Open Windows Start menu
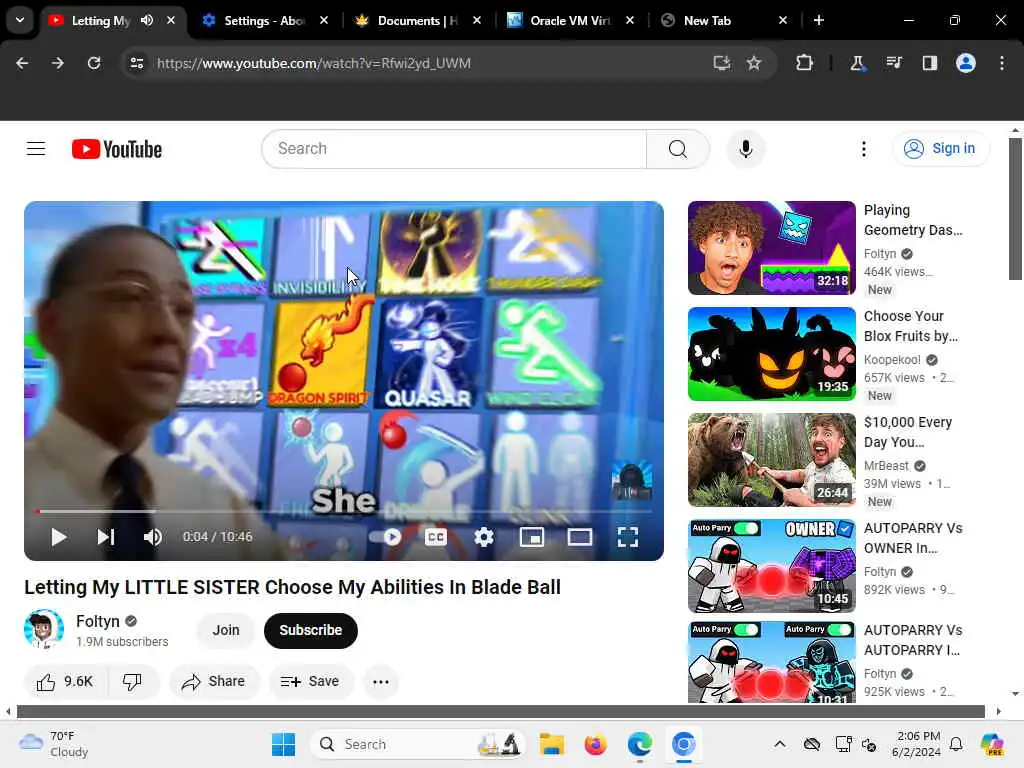 click(x=283, y=744)
